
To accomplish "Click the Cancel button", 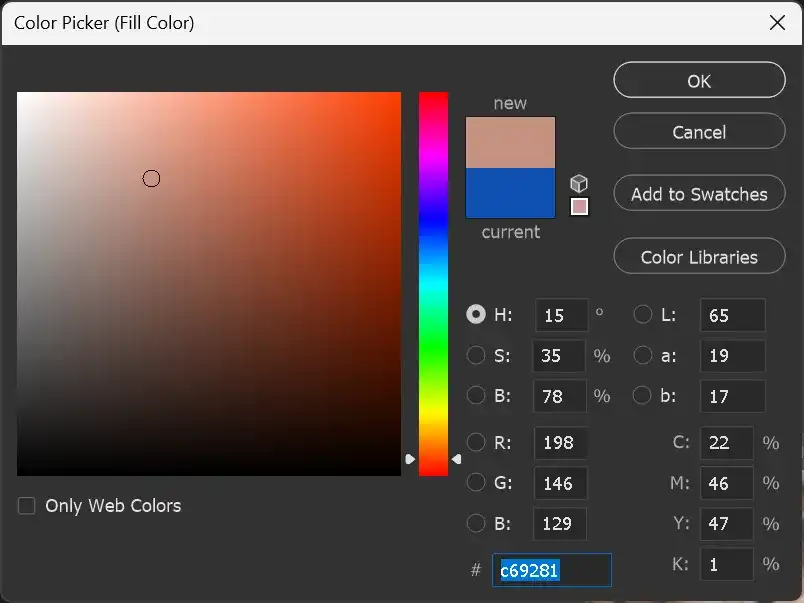I will [699, 131].
